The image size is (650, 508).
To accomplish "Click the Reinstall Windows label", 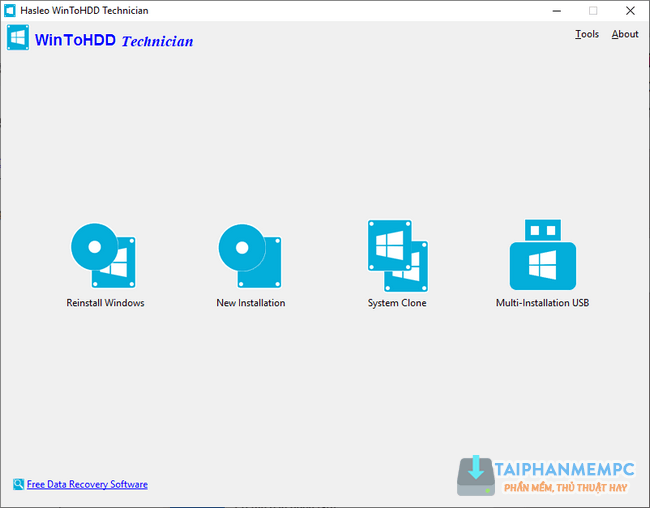I will (x=105, y=303).
